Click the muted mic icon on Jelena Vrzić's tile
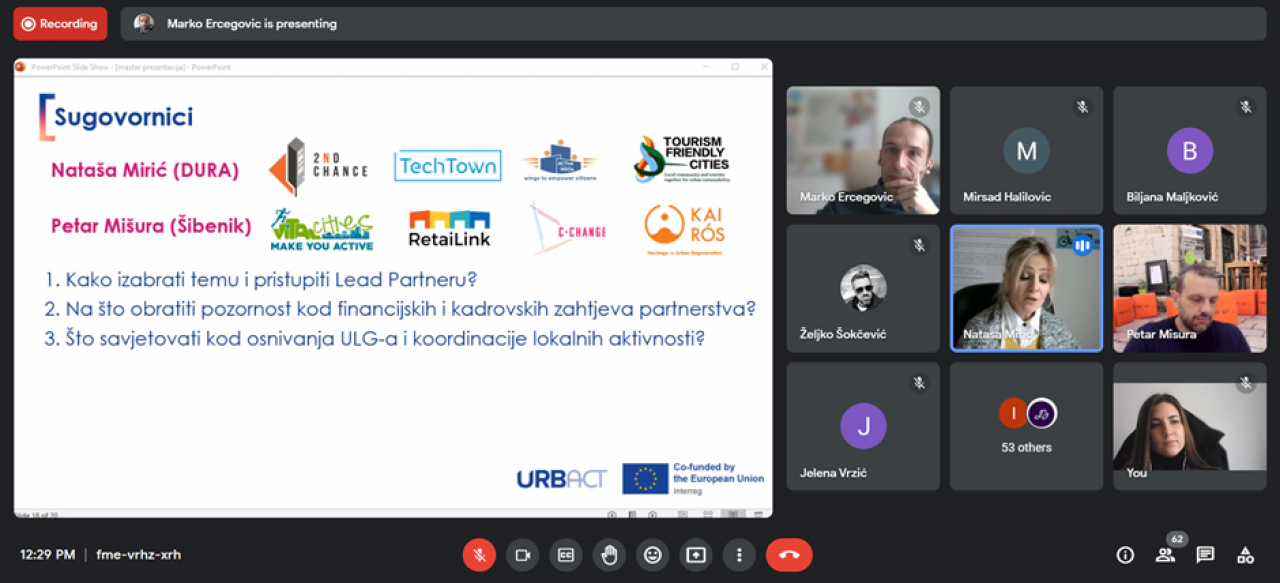The height and width of the screenshot is (583, 1280). [x=919, y=382]
